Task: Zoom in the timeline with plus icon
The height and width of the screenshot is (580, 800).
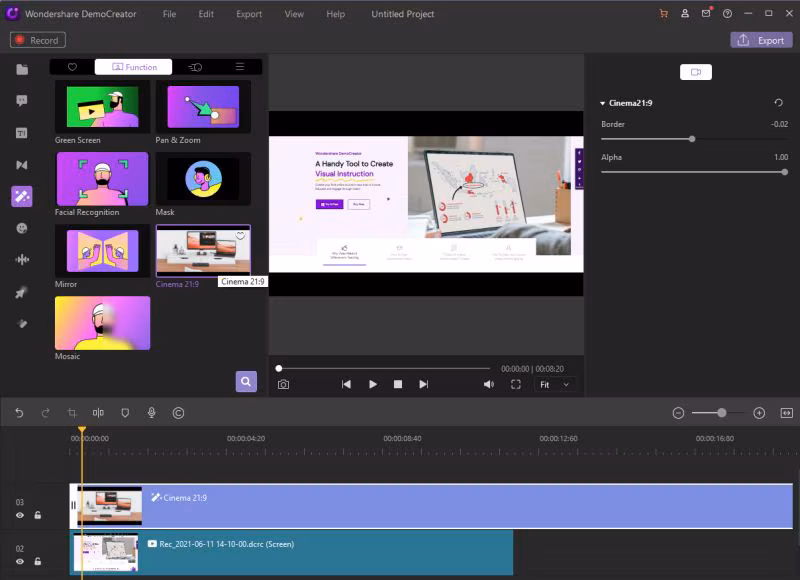Action: click(759, 413)
